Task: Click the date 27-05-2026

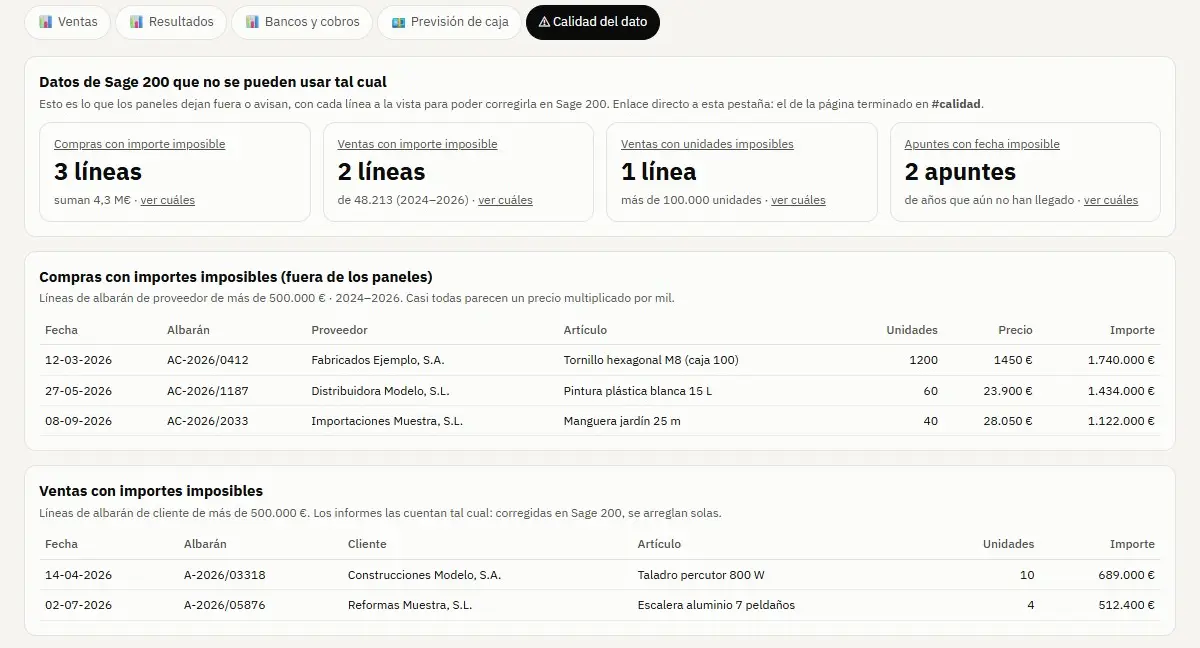Action: (78, 391)
